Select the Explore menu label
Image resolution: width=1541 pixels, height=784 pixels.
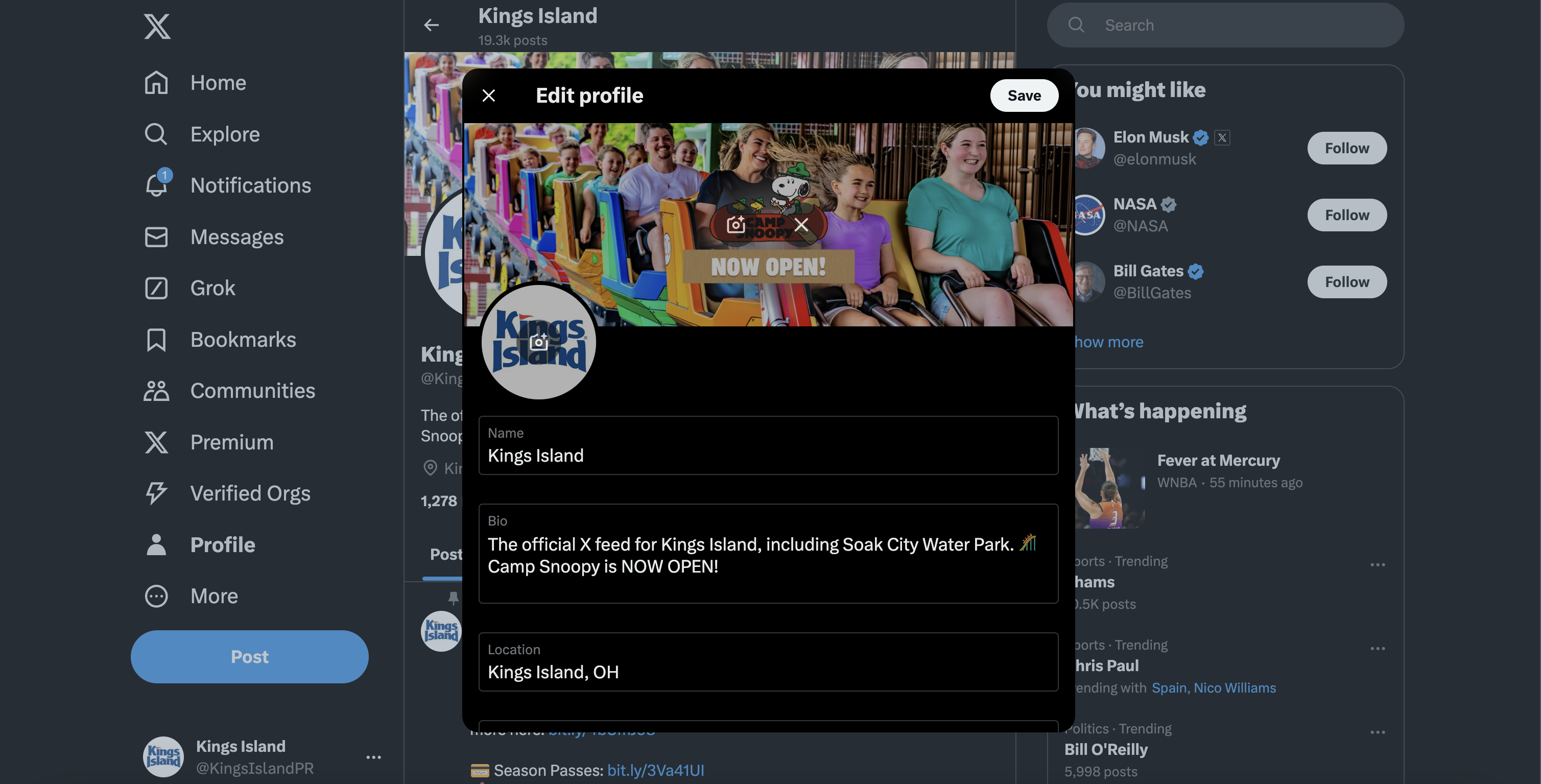[x=225, y=134]
